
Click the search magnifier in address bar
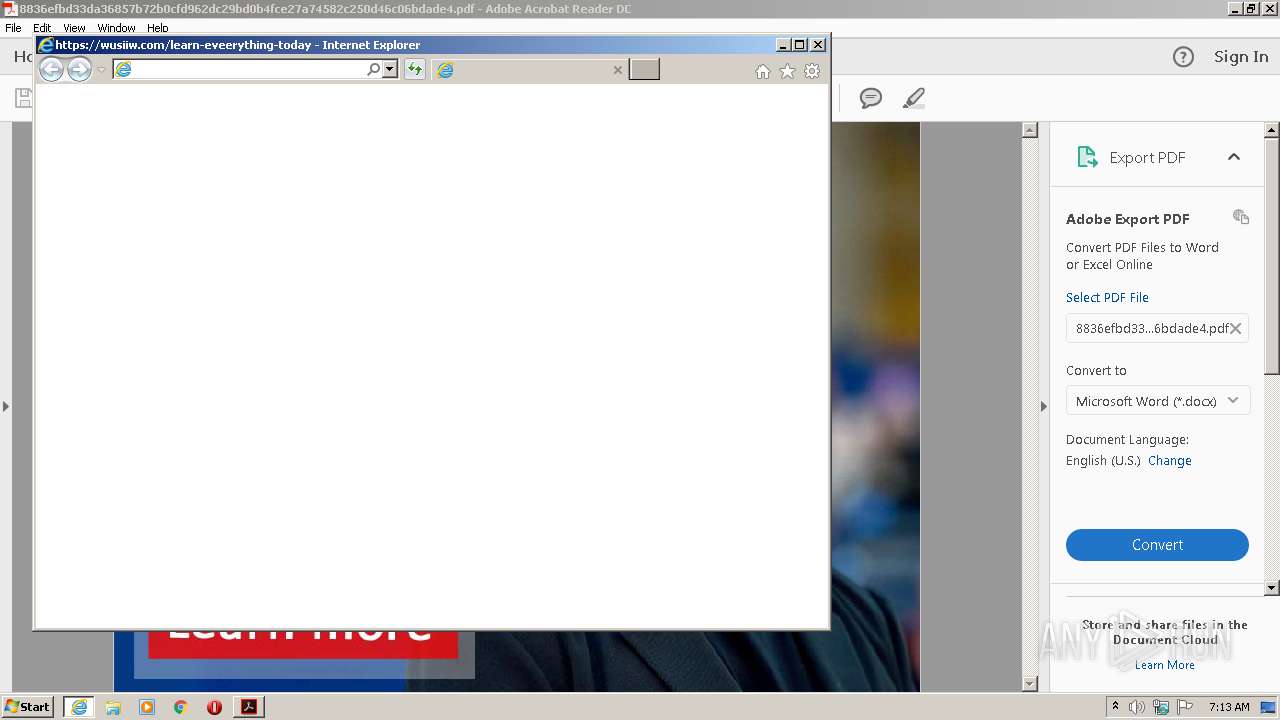point(373,69)
